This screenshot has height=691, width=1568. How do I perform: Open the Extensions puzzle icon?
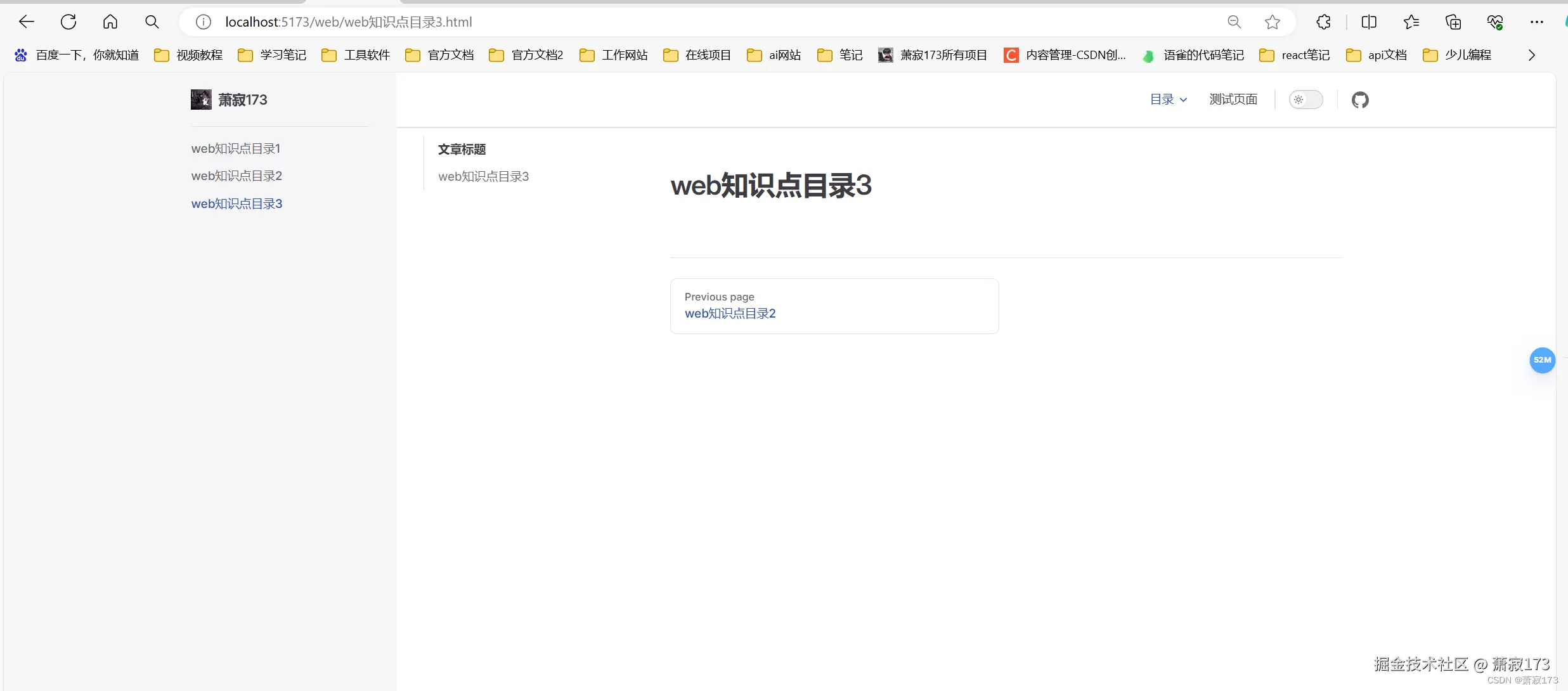(1323, 22)
